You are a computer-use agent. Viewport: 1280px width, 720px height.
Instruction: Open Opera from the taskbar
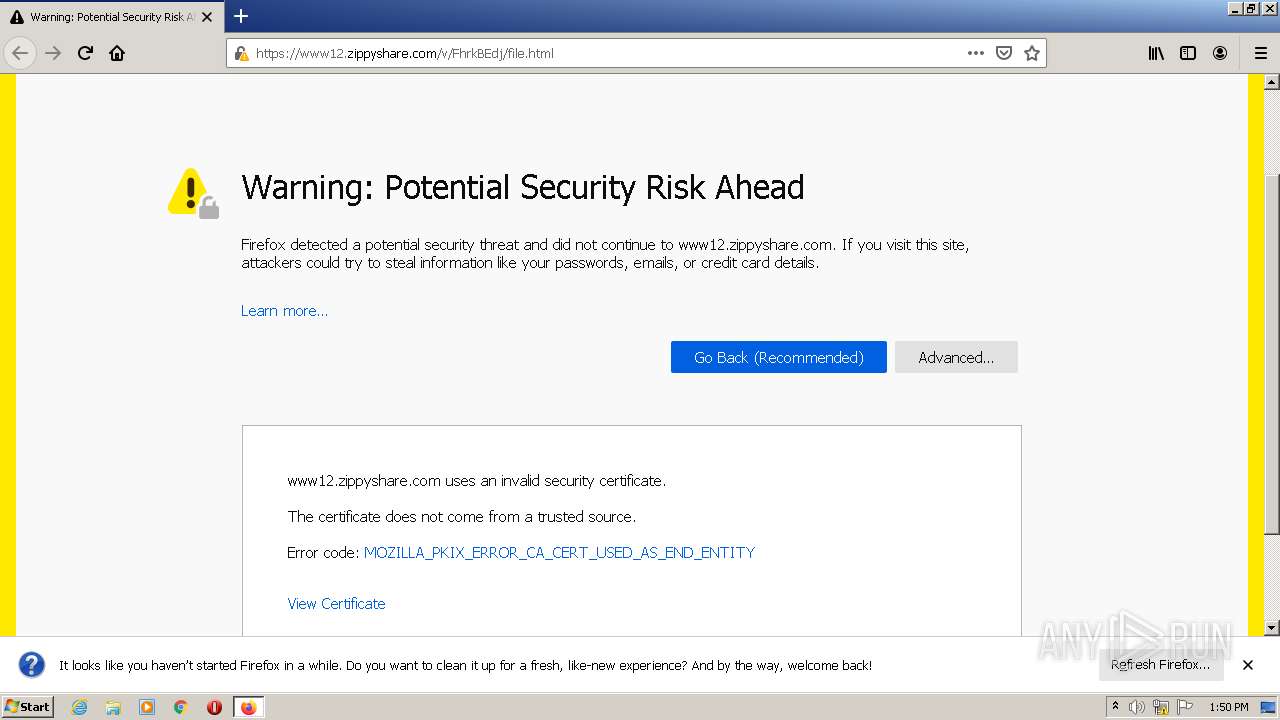coord(214,707)
